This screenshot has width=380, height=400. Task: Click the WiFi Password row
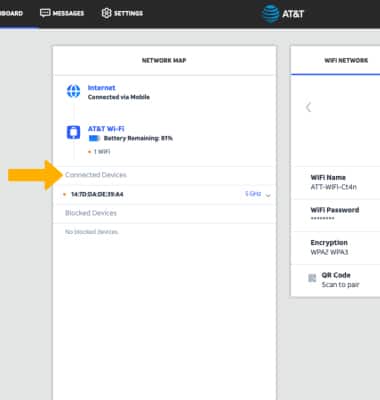tap(335, 214)
